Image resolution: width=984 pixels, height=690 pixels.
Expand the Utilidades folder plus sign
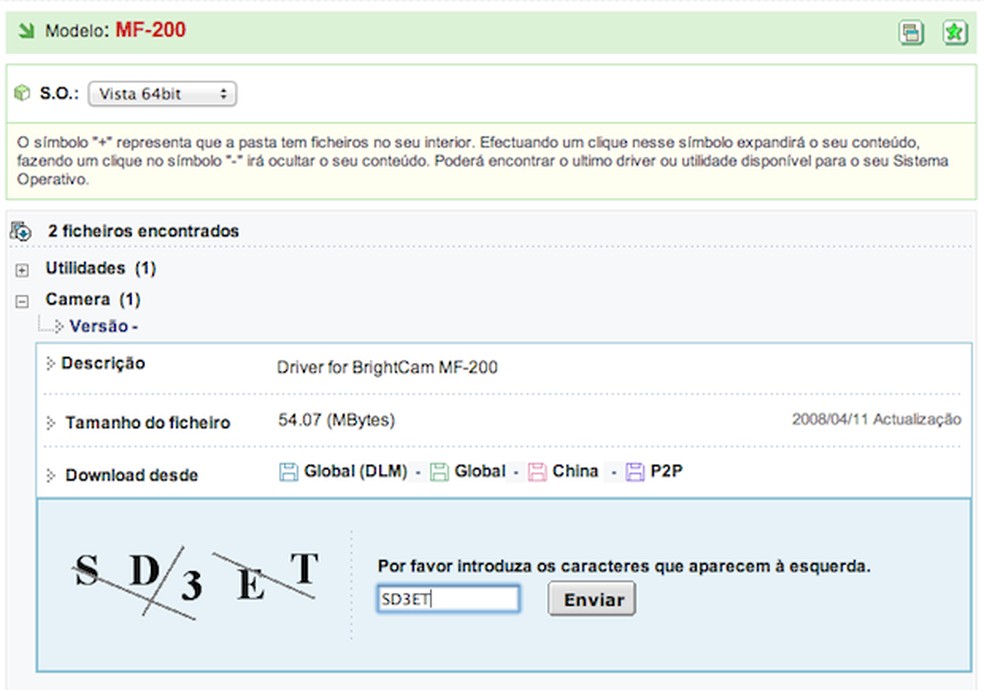(22, 270)
